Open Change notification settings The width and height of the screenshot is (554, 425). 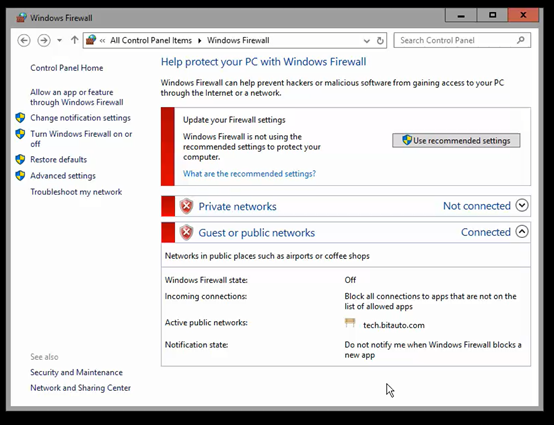[x=80, y=118]
